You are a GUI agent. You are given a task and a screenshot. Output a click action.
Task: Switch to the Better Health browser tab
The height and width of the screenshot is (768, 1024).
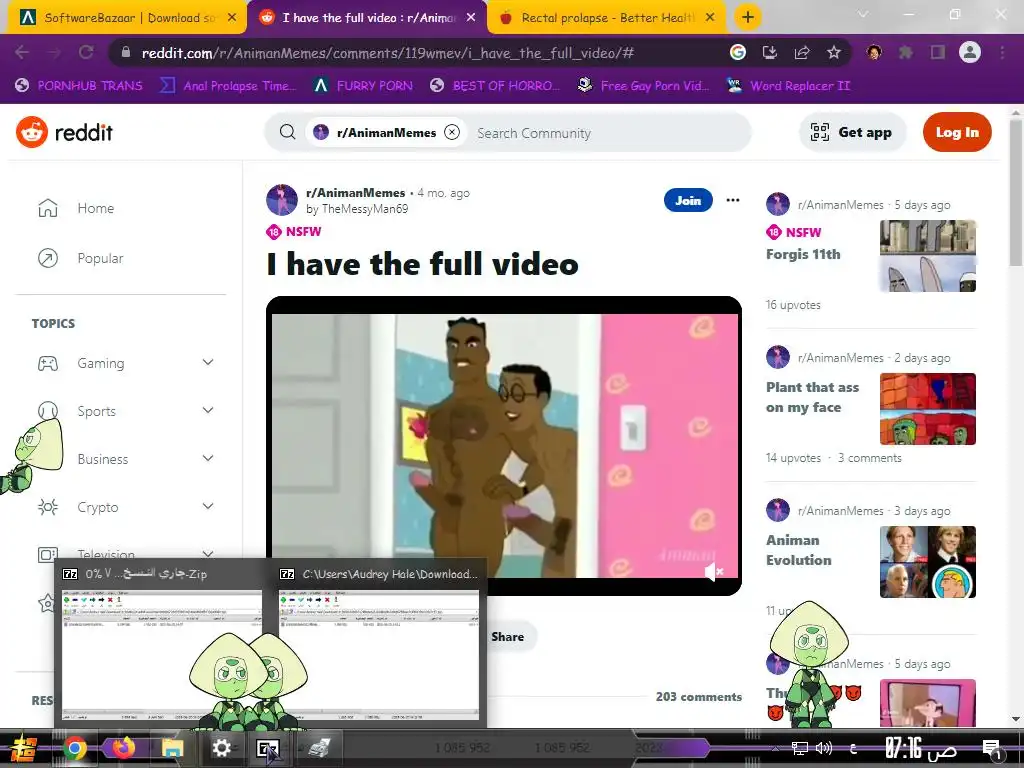pos(607,18)
